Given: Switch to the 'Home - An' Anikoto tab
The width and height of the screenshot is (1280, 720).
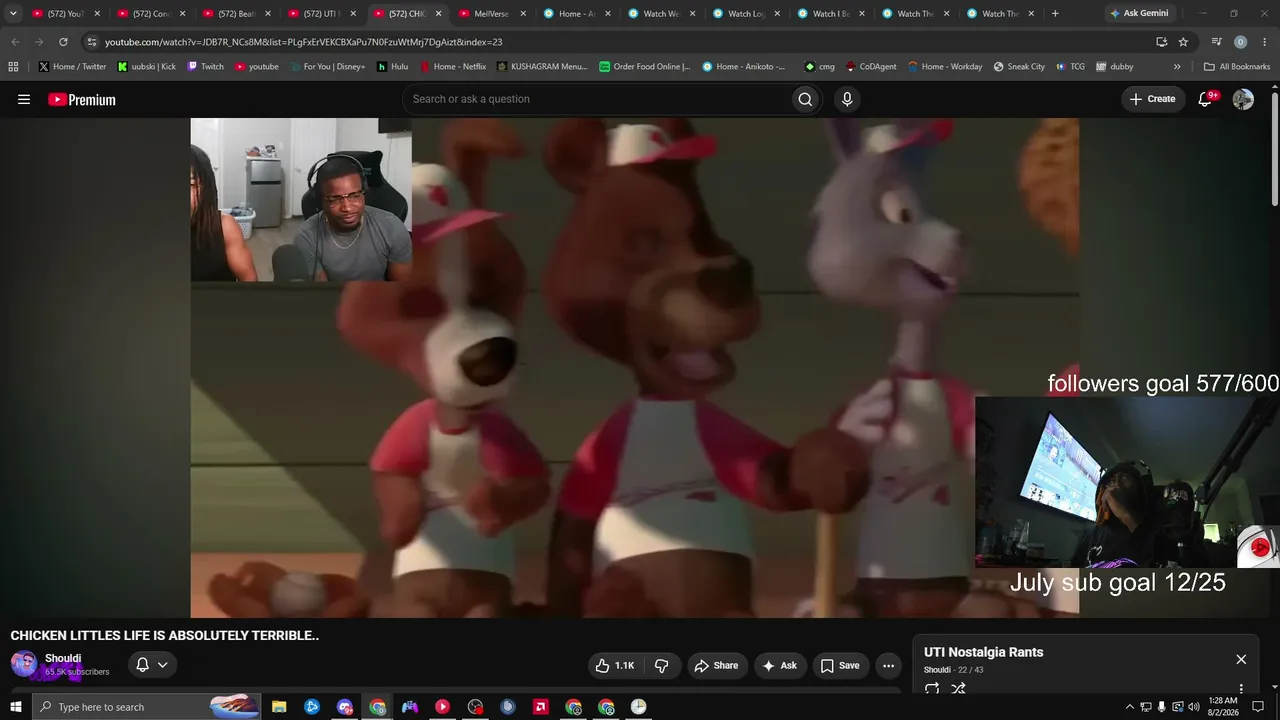Looking at the screenshot, I should (577, 14).
